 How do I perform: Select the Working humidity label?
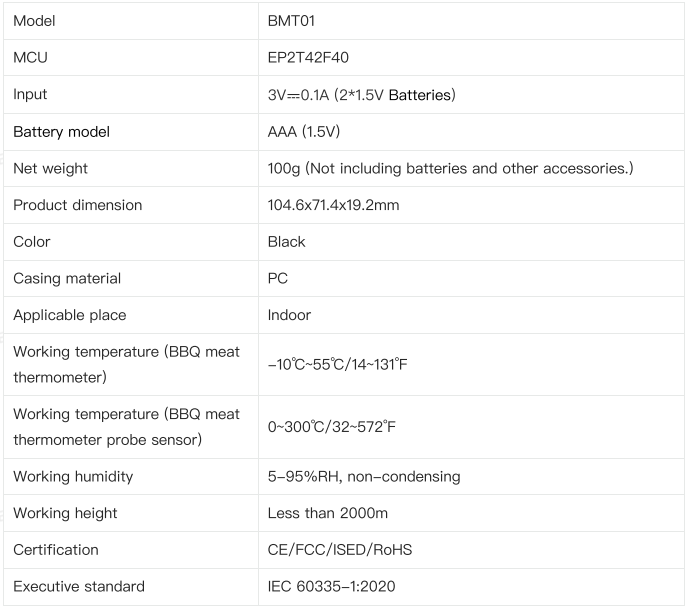73,477
